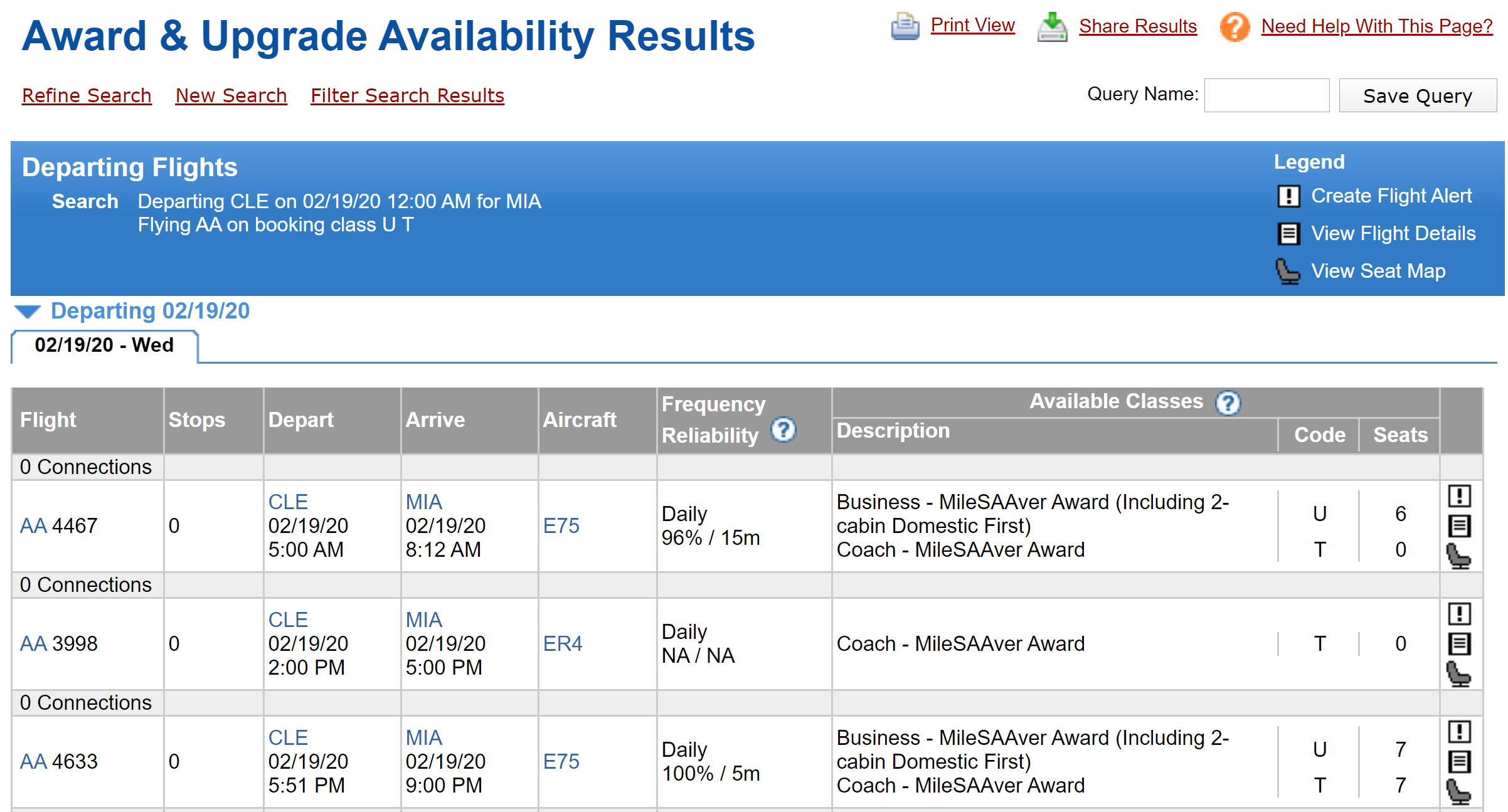The width and height of the screenshot is (1508, 812).
Task: Click the orange help question mark icon
Action: 1235,27
